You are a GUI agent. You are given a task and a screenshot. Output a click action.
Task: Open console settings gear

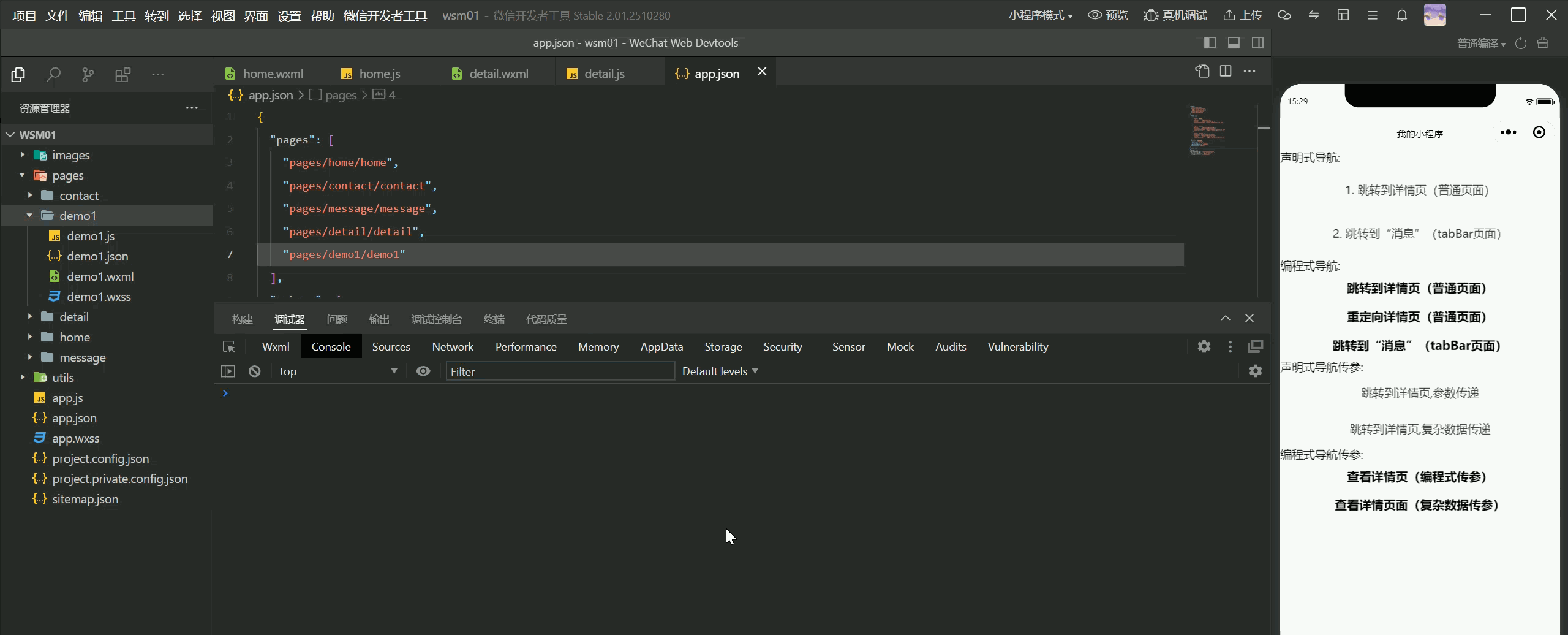1256,371
